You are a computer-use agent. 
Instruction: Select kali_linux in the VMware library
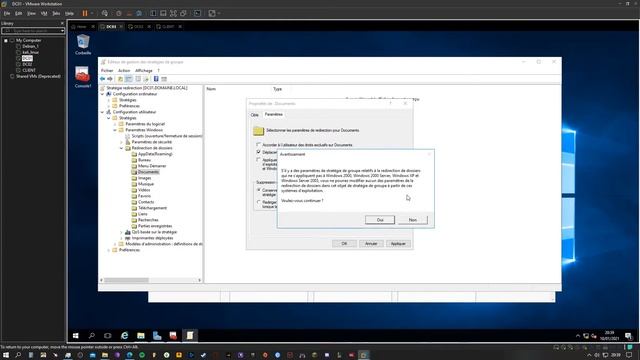click(30, 52)
